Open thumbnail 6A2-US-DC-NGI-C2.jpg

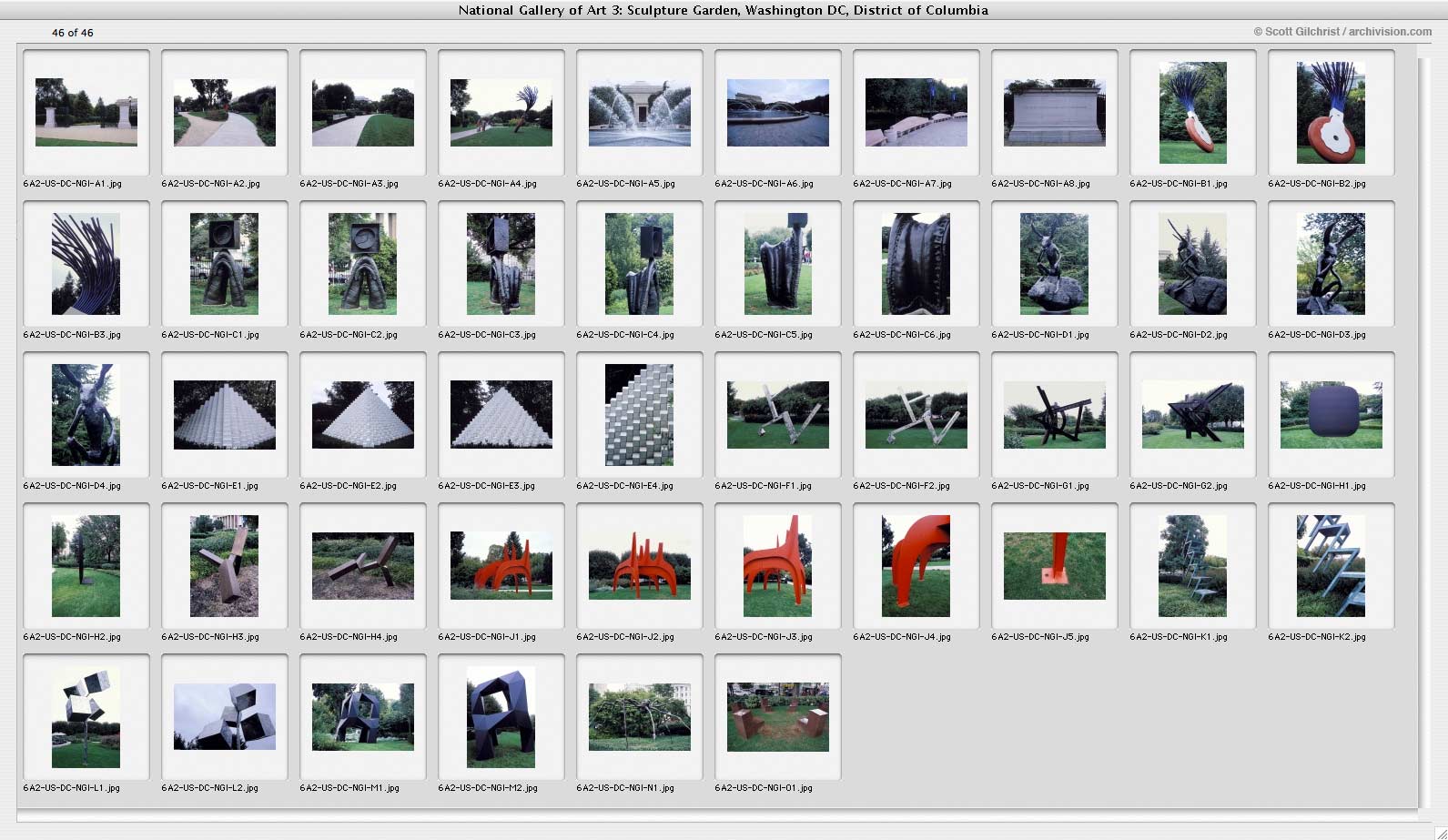[x=363, y=264]
